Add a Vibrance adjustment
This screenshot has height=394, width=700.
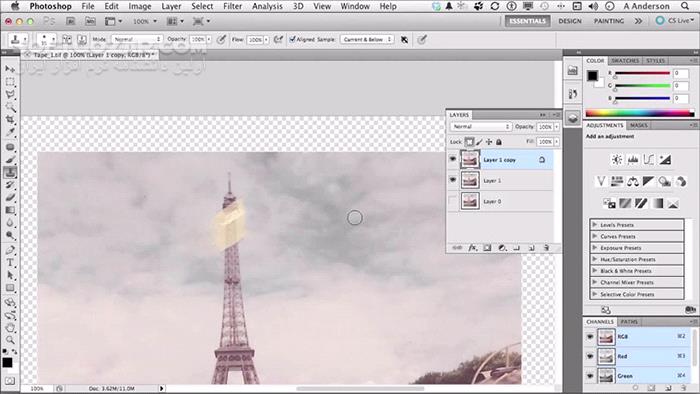pyautogui.click(x=601, y=181)
